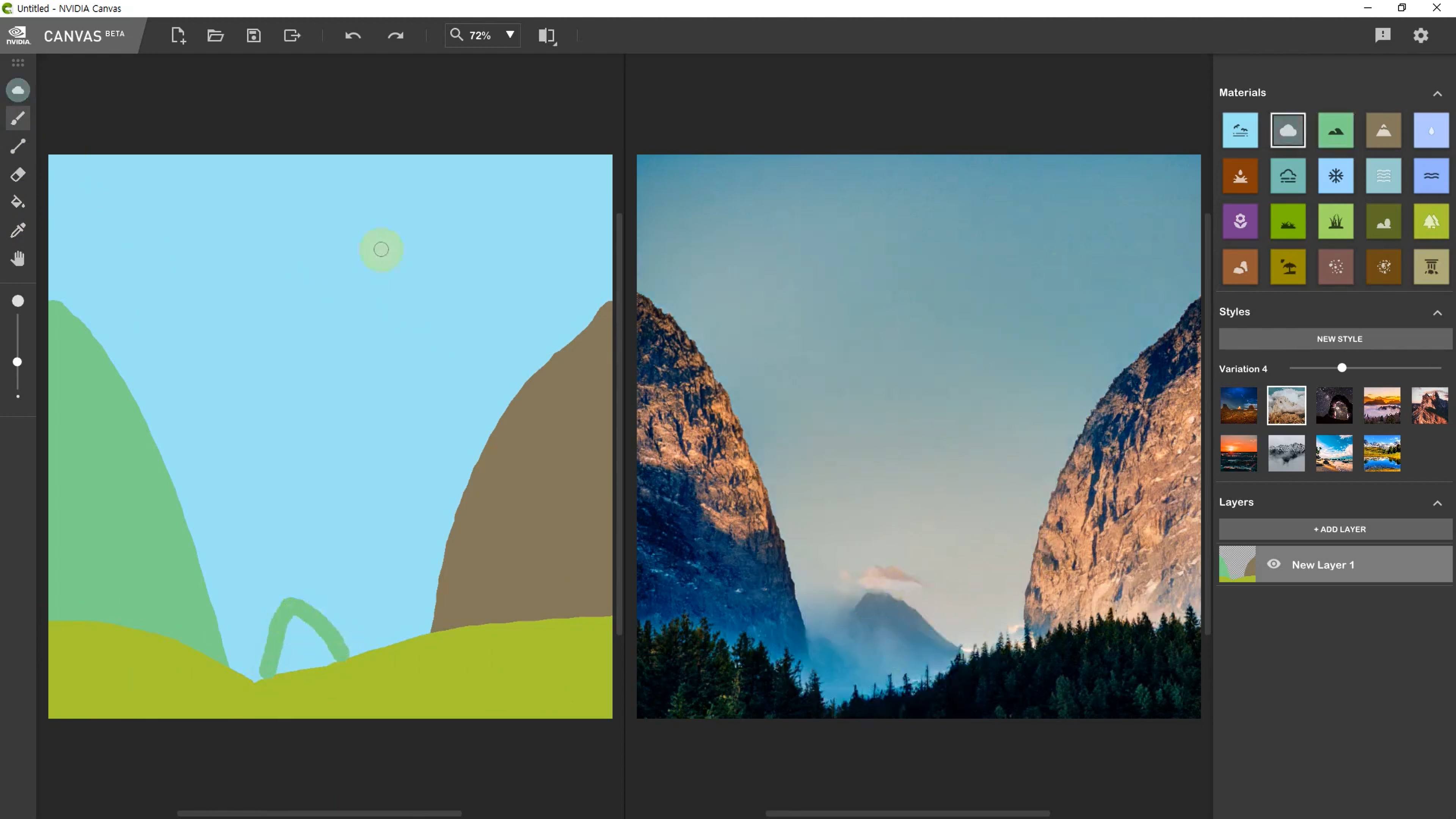Pick the purple flower material swatch
1456x819 pixels.
(x=1239, y=221)
